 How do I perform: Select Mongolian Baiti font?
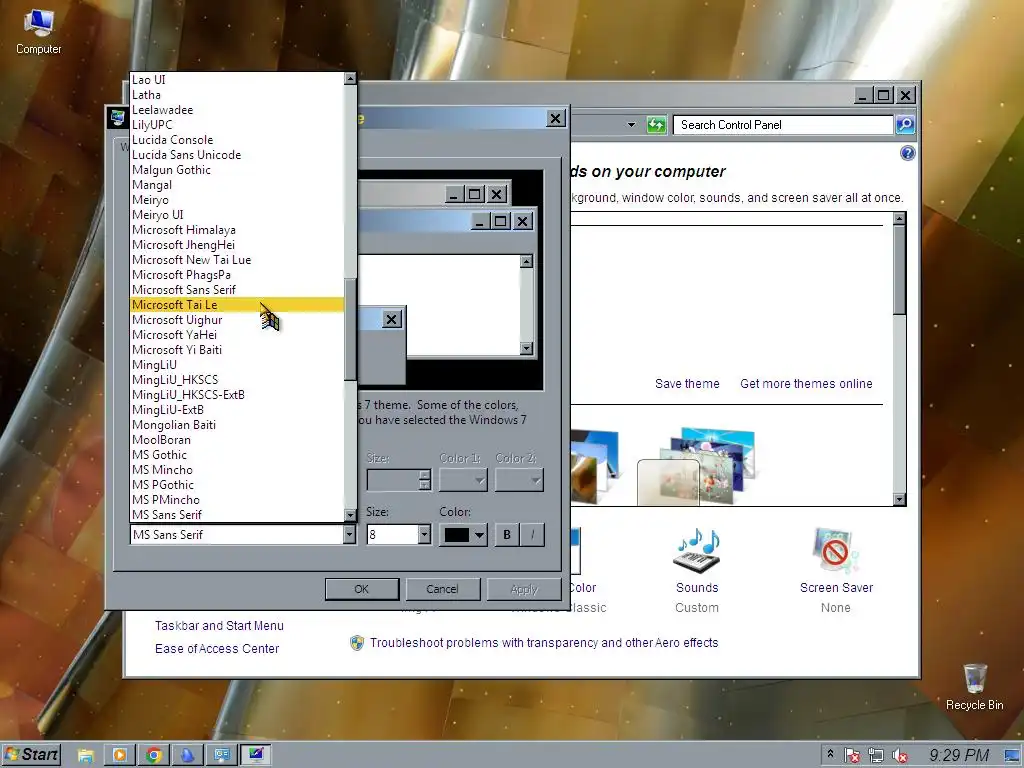[x=236, y=425]
